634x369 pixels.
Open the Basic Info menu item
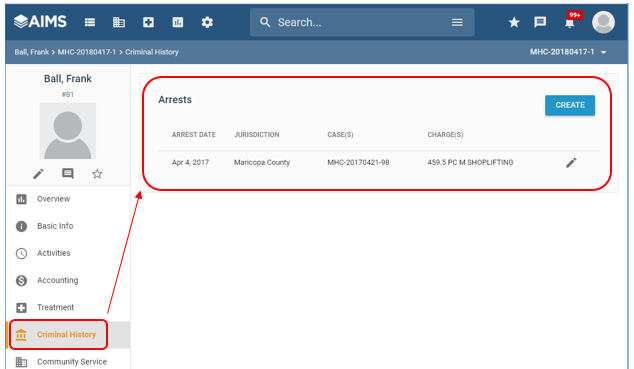click(68, 226)
